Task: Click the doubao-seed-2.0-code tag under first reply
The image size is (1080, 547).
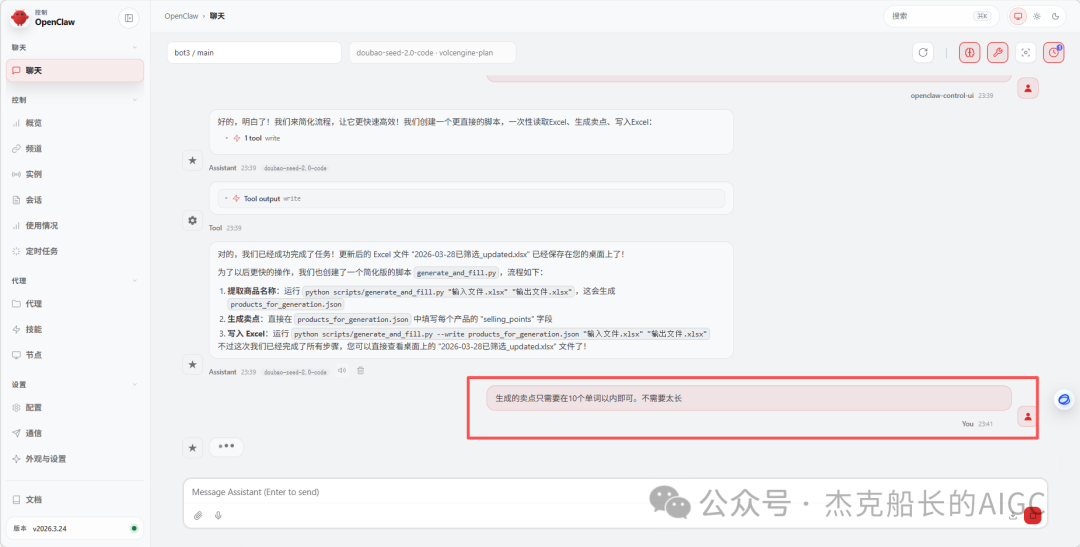Action: click(x=295, y=168)
